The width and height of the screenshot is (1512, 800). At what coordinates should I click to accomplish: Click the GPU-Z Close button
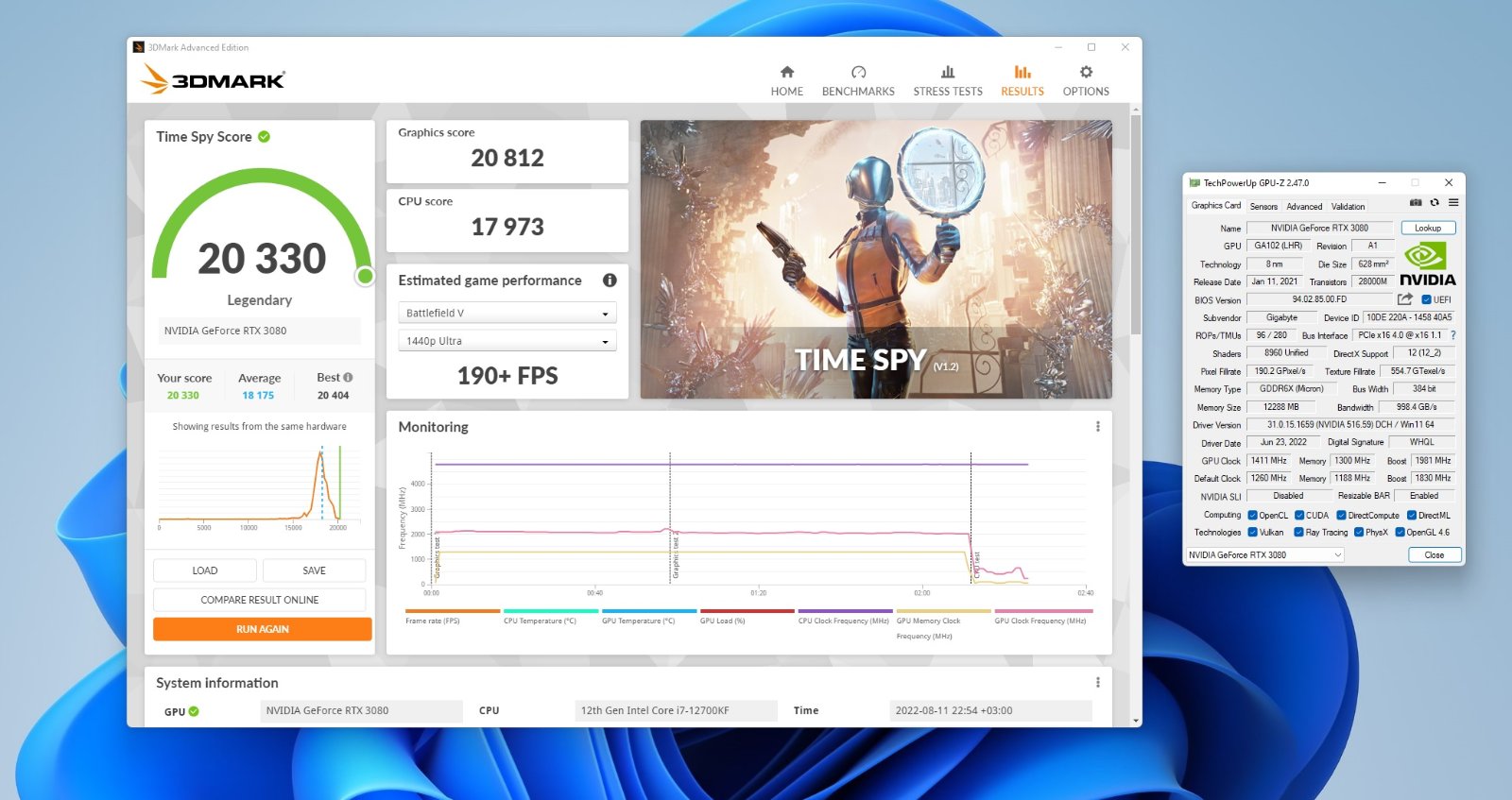click(x=1434, y=555)
